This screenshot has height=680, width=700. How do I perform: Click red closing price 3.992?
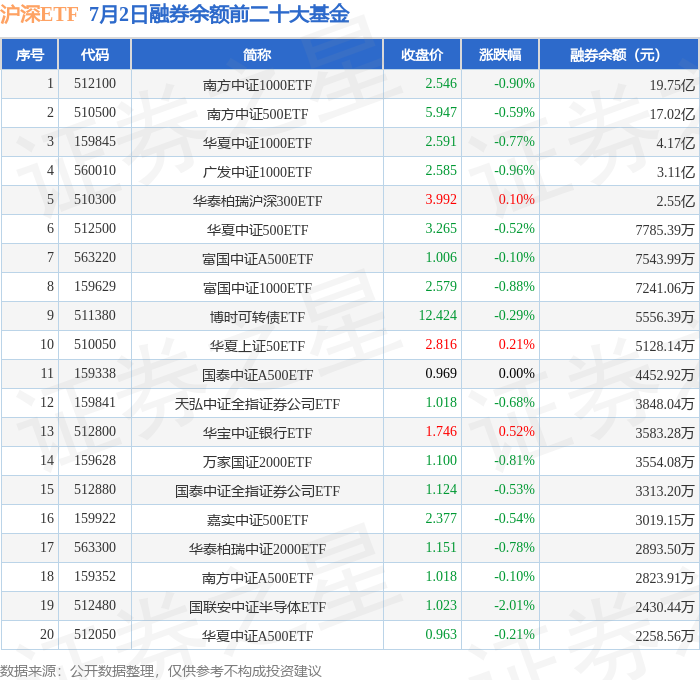click(x=441, y=200)
